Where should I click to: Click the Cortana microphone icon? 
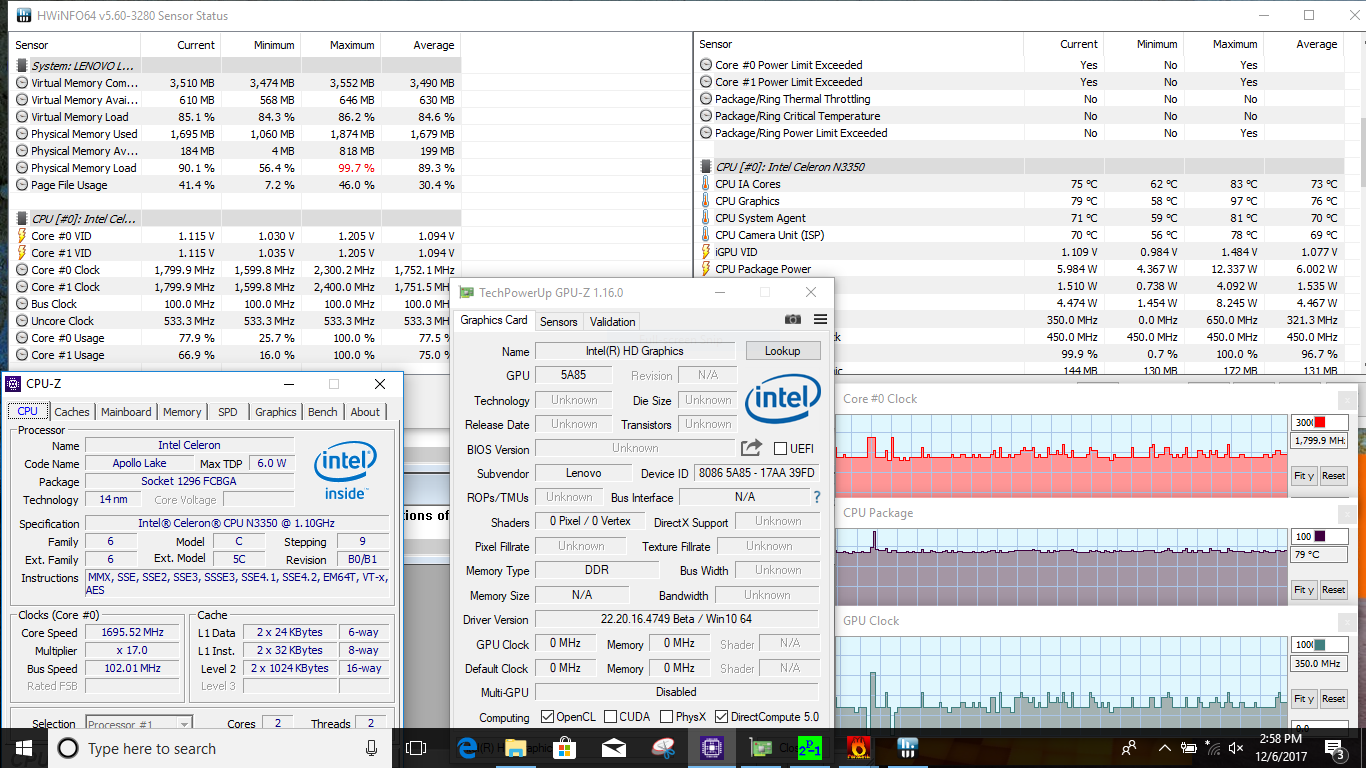(x=371, y=748)
